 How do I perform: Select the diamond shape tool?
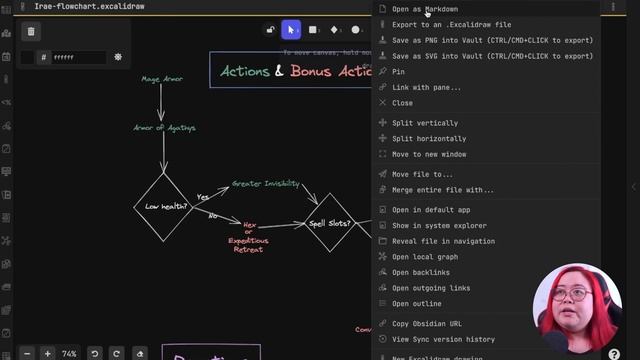click(334, 30)
